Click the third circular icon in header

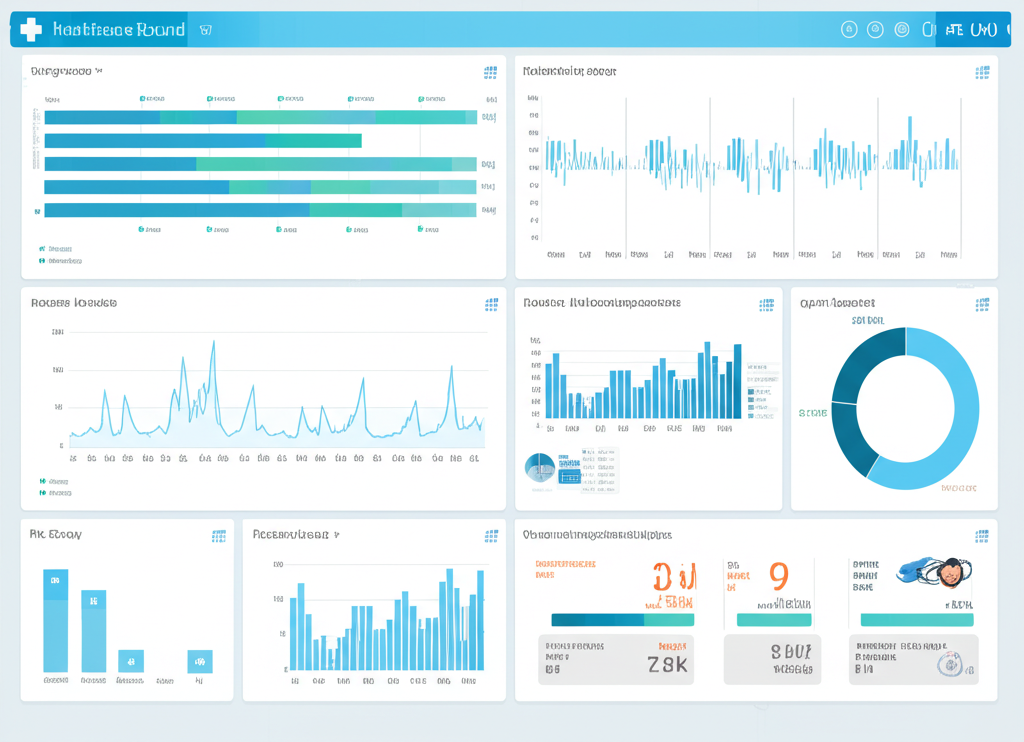click(x=902, y=30)
